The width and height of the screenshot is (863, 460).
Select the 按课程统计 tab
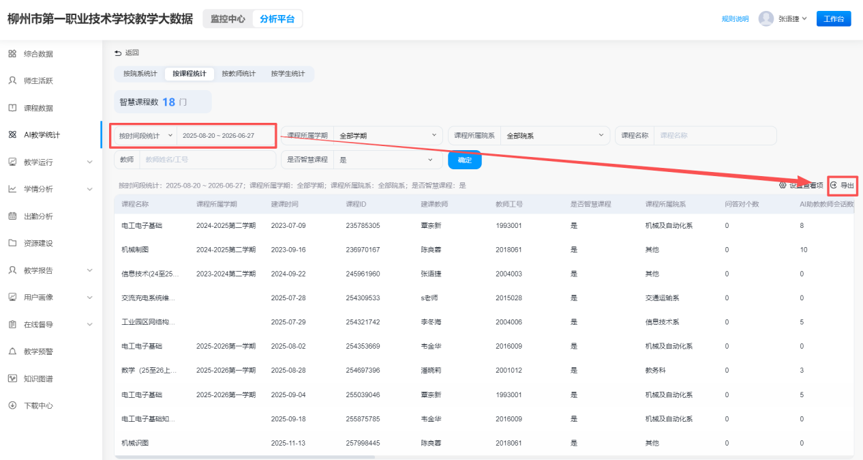[189, 74]
